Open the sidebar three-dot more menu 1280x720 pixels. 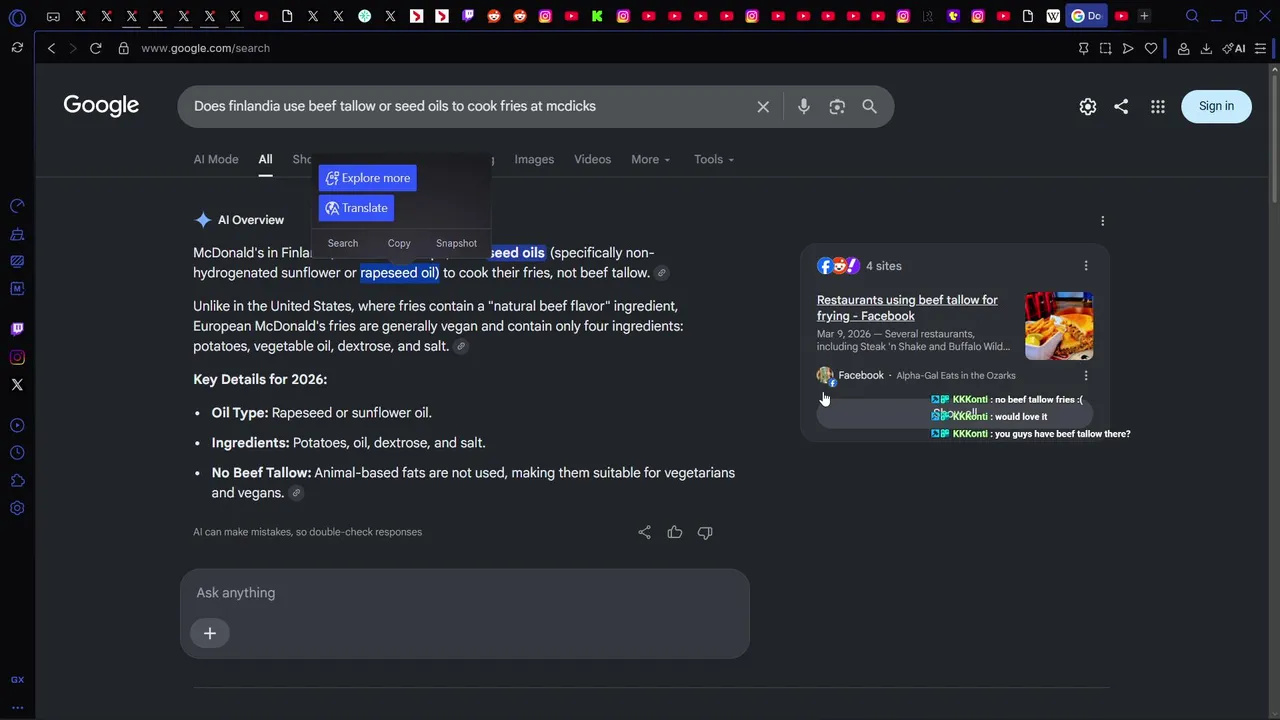click(x=17, y=707)
